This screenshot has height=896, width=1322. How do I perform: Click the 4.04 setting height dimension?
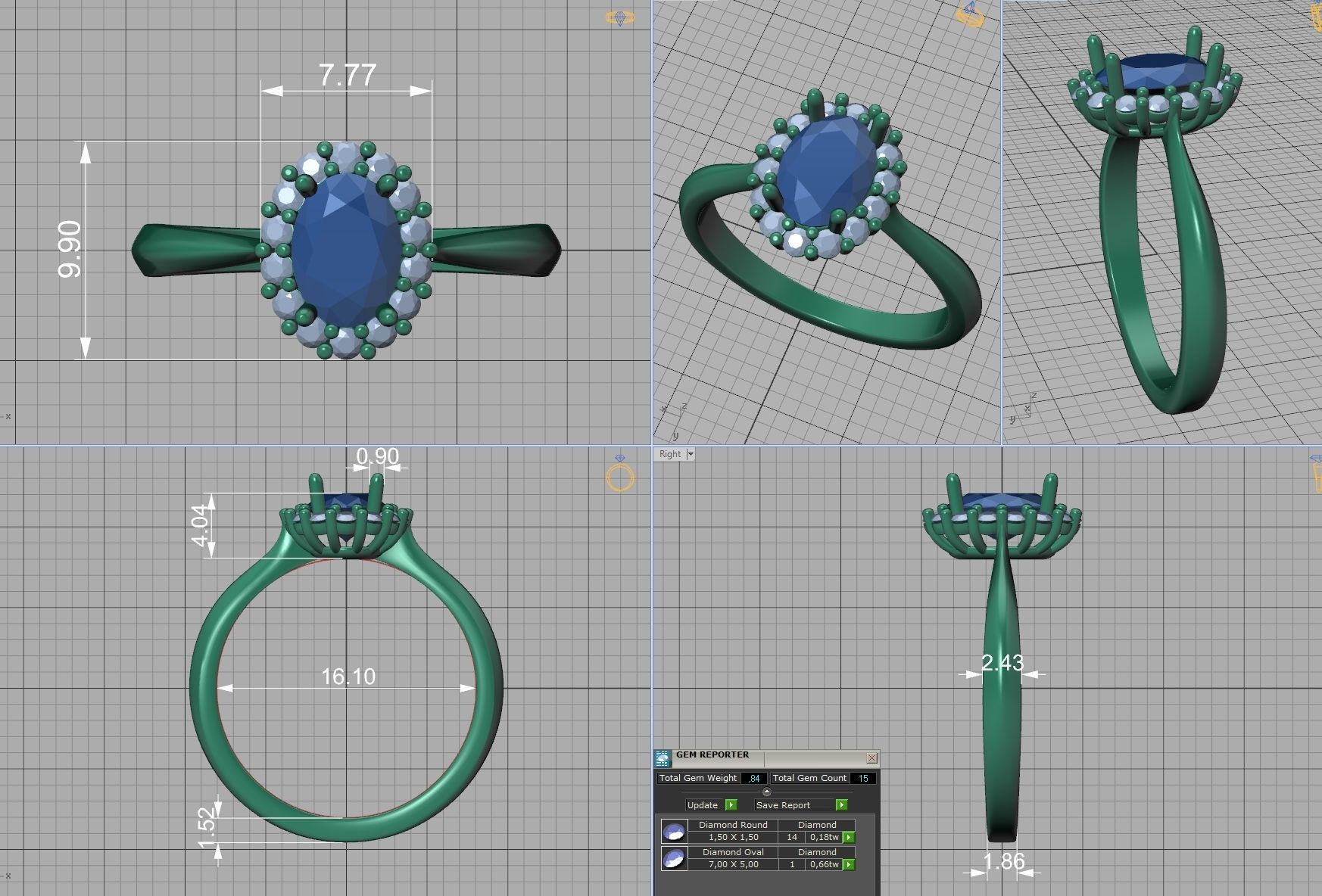click(x=200, y=525)
